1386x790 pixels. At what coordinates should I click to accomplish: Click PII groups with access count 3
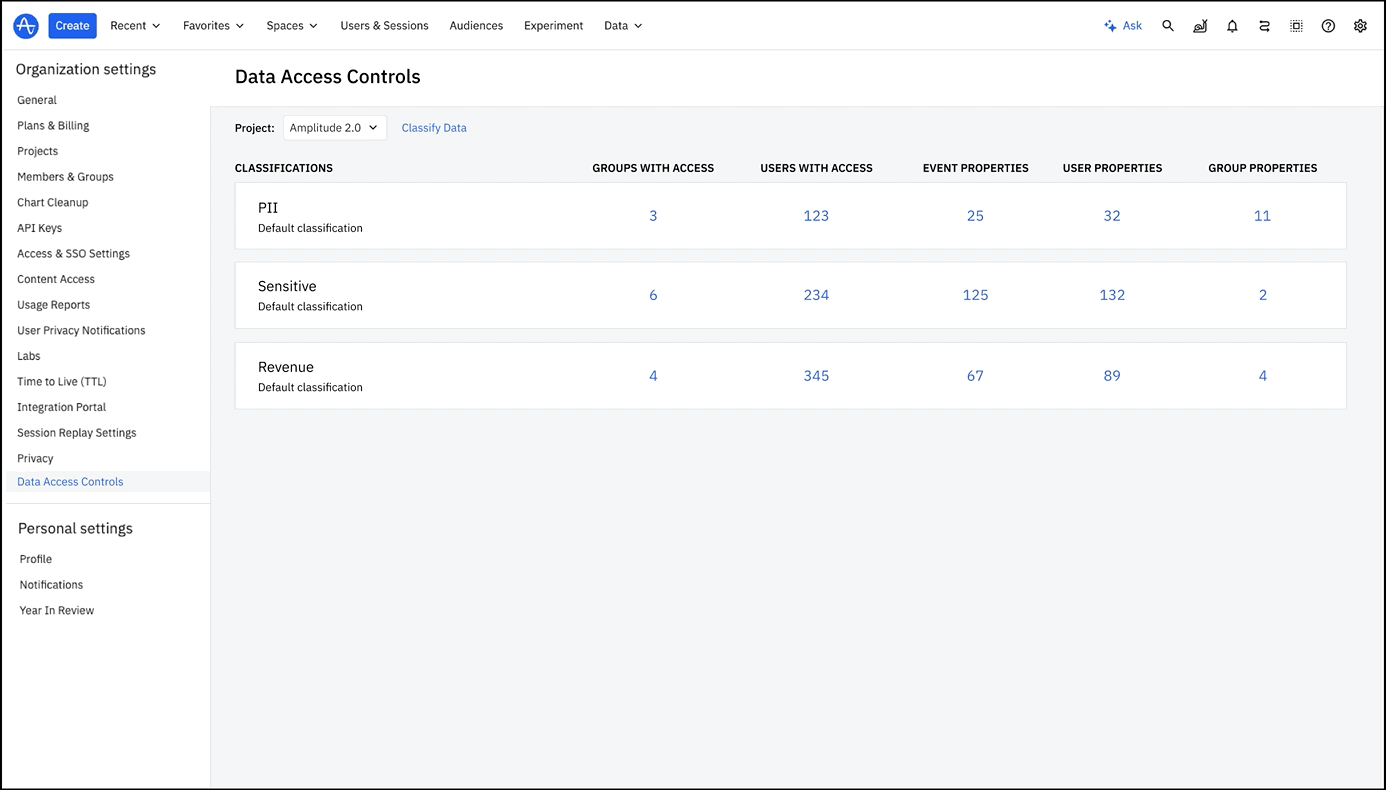tap(653, 216)
